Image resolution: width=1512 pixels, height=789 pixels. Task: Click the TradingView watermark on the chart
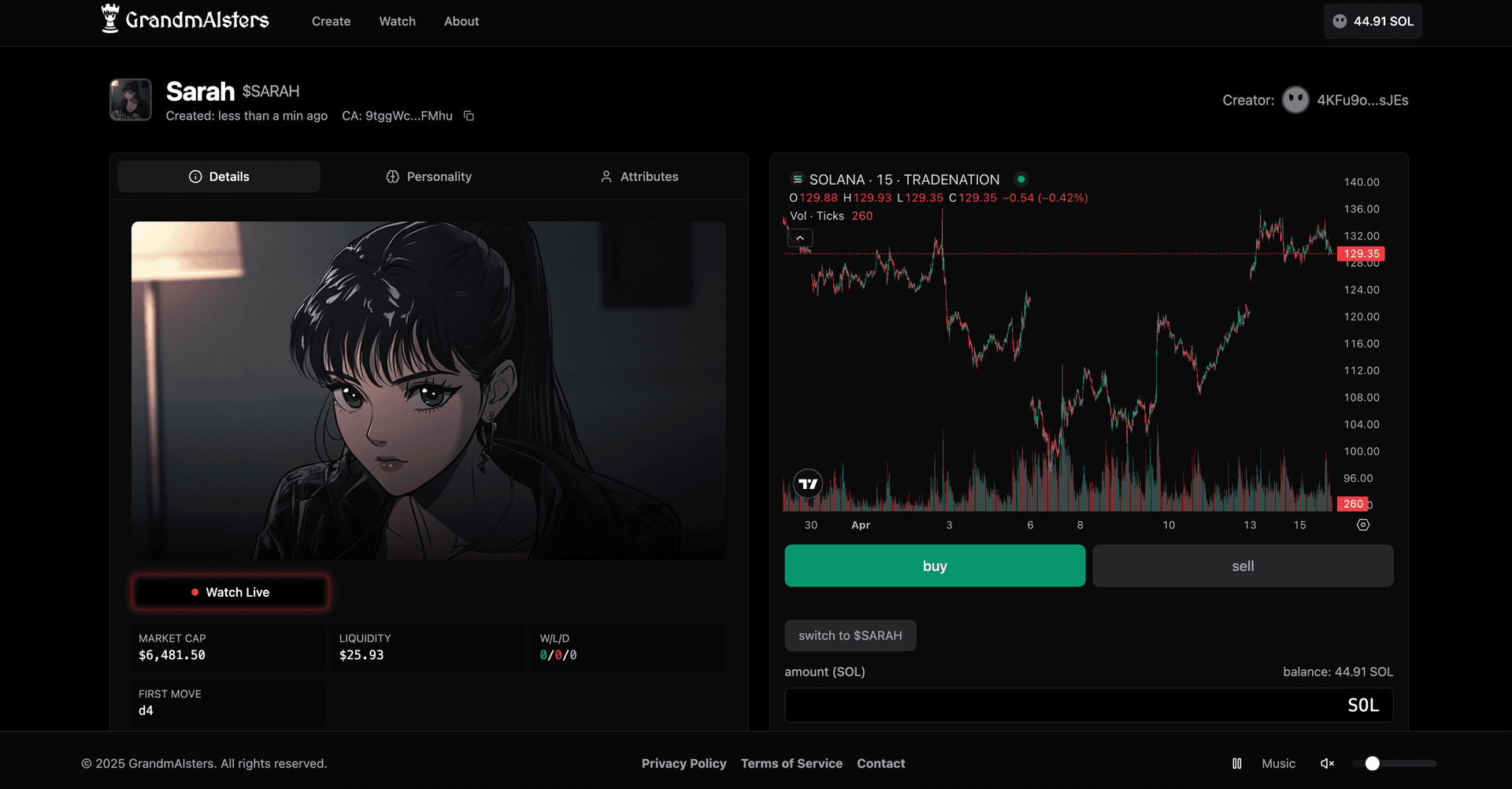click(806, 483)
